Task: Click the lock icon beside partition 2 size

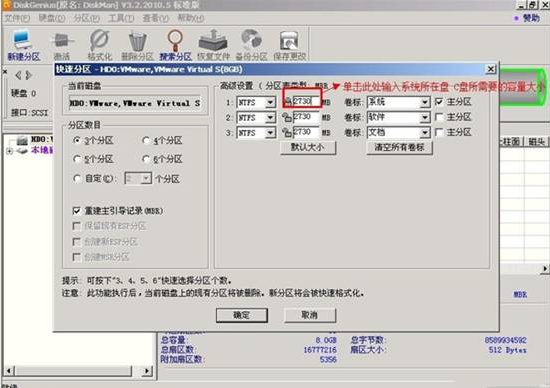Action: pyautogui.click(x=287, y=117)
